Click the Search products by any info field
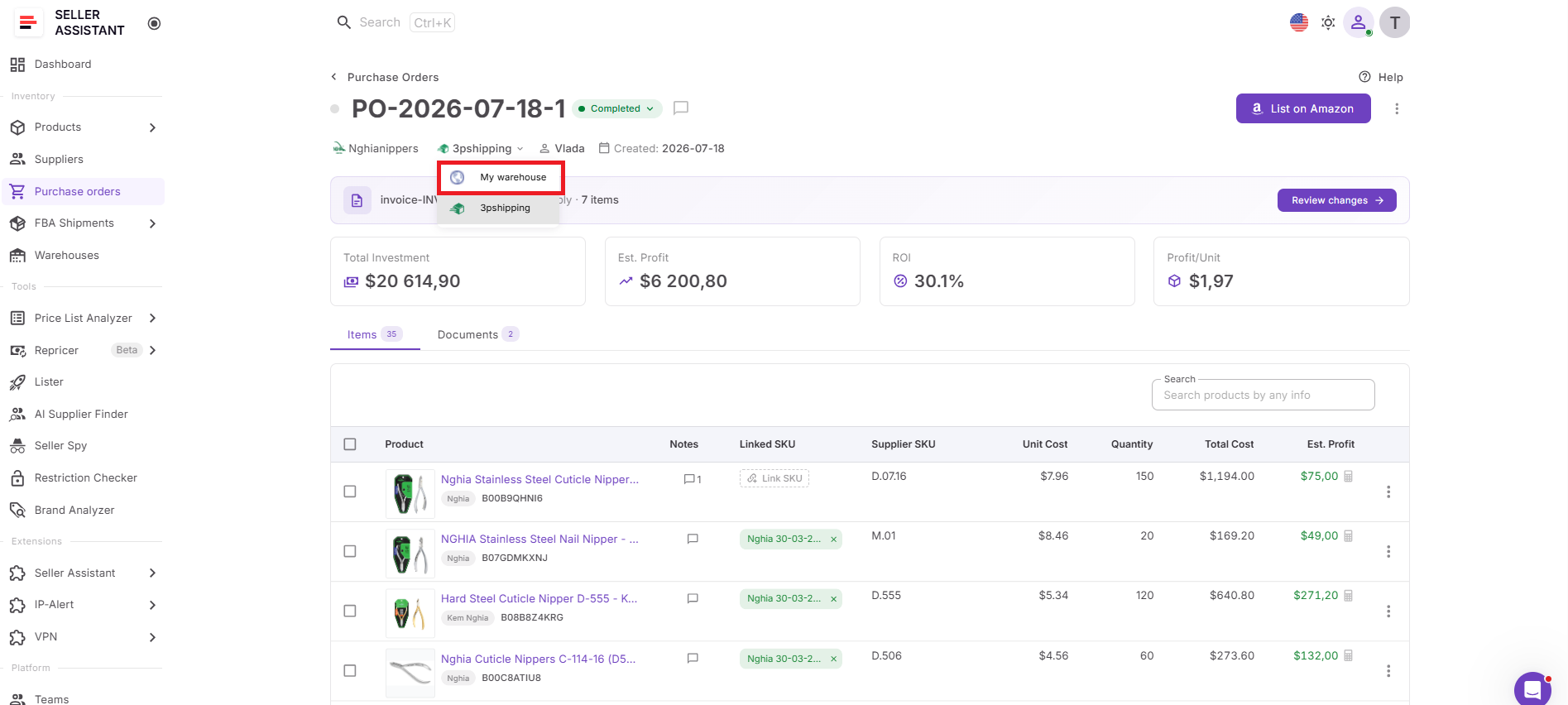1568x705 pixels. [x=1264, y=395]
